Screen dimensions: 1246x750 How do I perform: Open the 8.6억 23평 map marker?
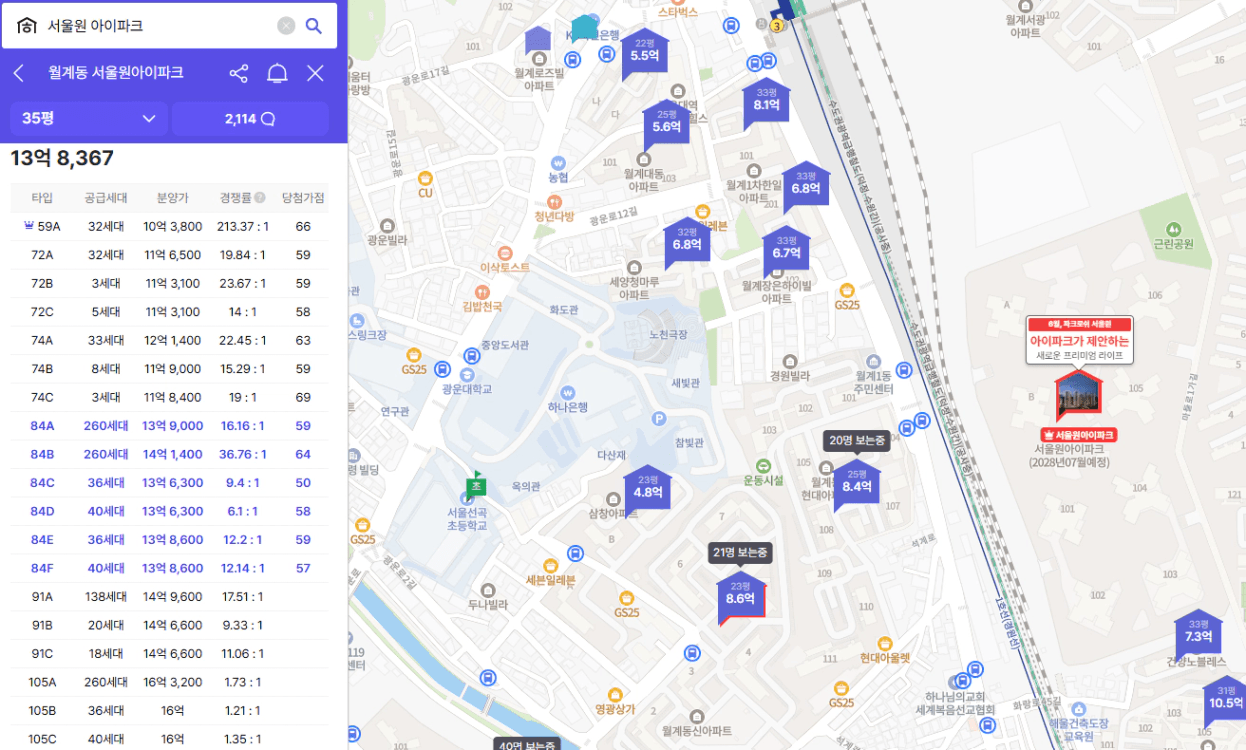[x=740, y=597]
